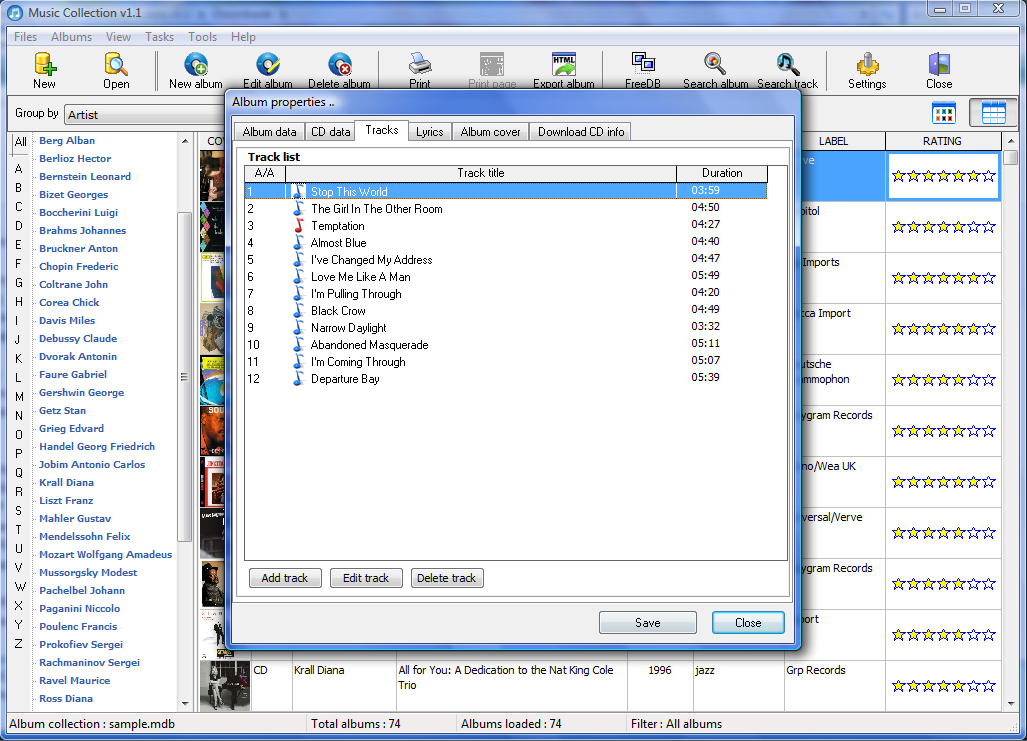Switch to the Album data tab
Image resolution: width=1027 pixels, height=741 pixels.
[x=269, y=132]
